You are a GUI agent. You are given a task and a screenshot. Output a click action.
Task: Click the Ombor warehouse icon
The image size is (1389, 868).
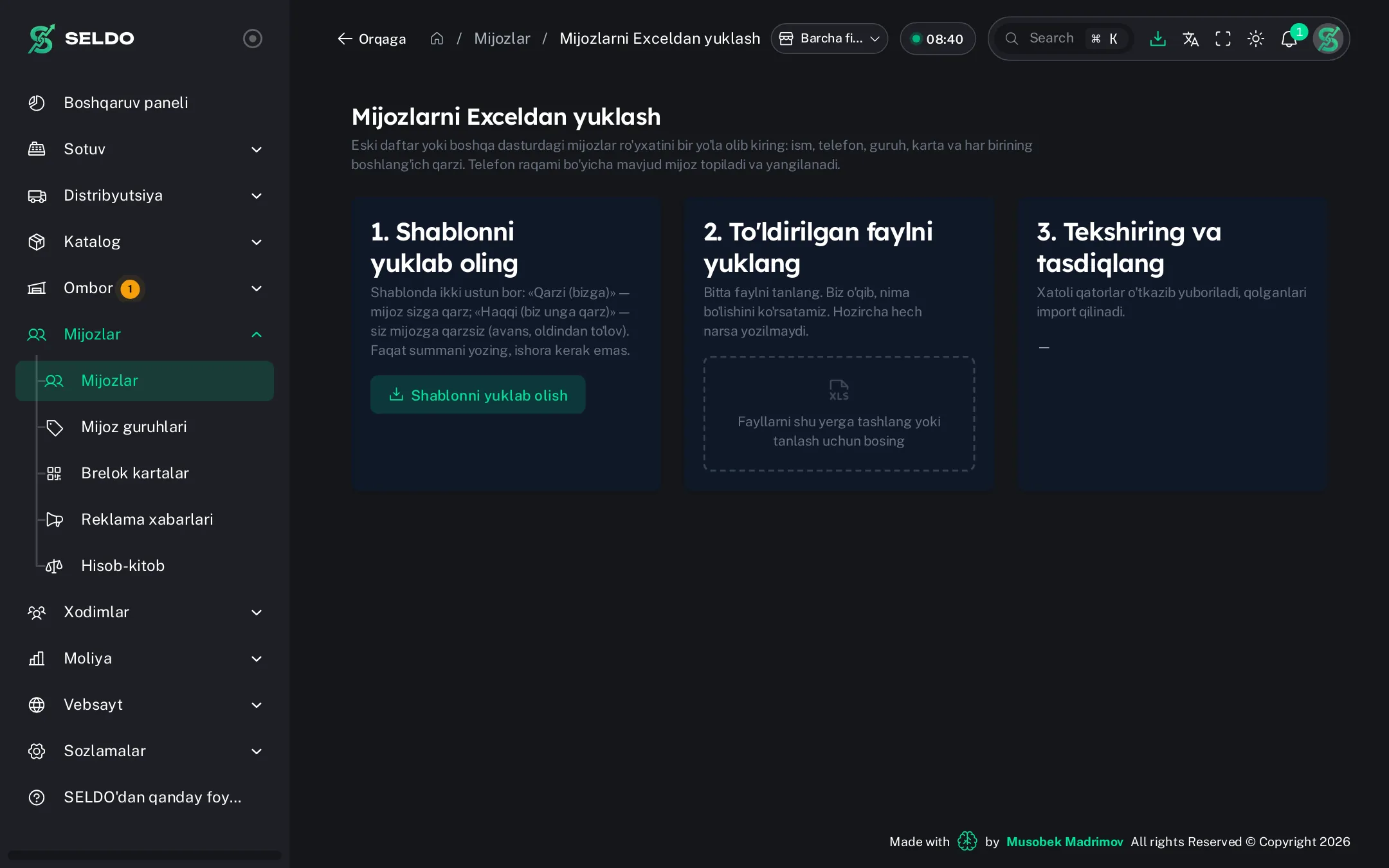coord(37,288)
